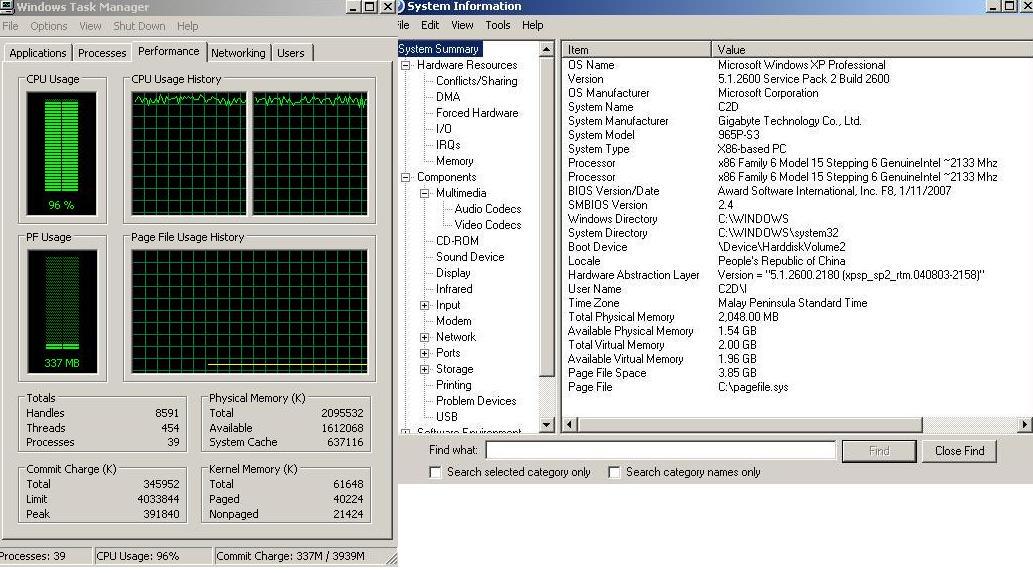Open the Shut Down menu
This screenshot has height=573, width=1033.
[139, 26]
